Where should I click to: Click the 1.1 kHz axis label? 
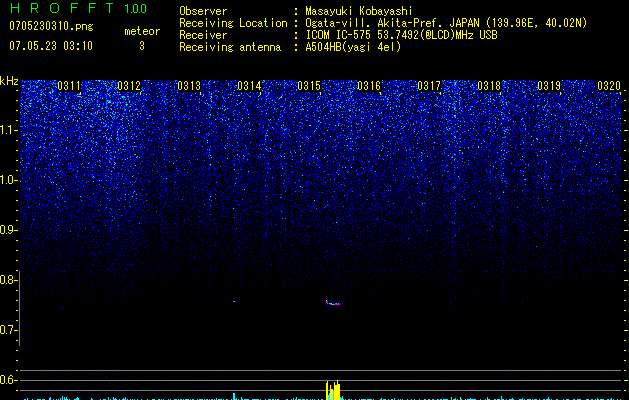(8, 130)
